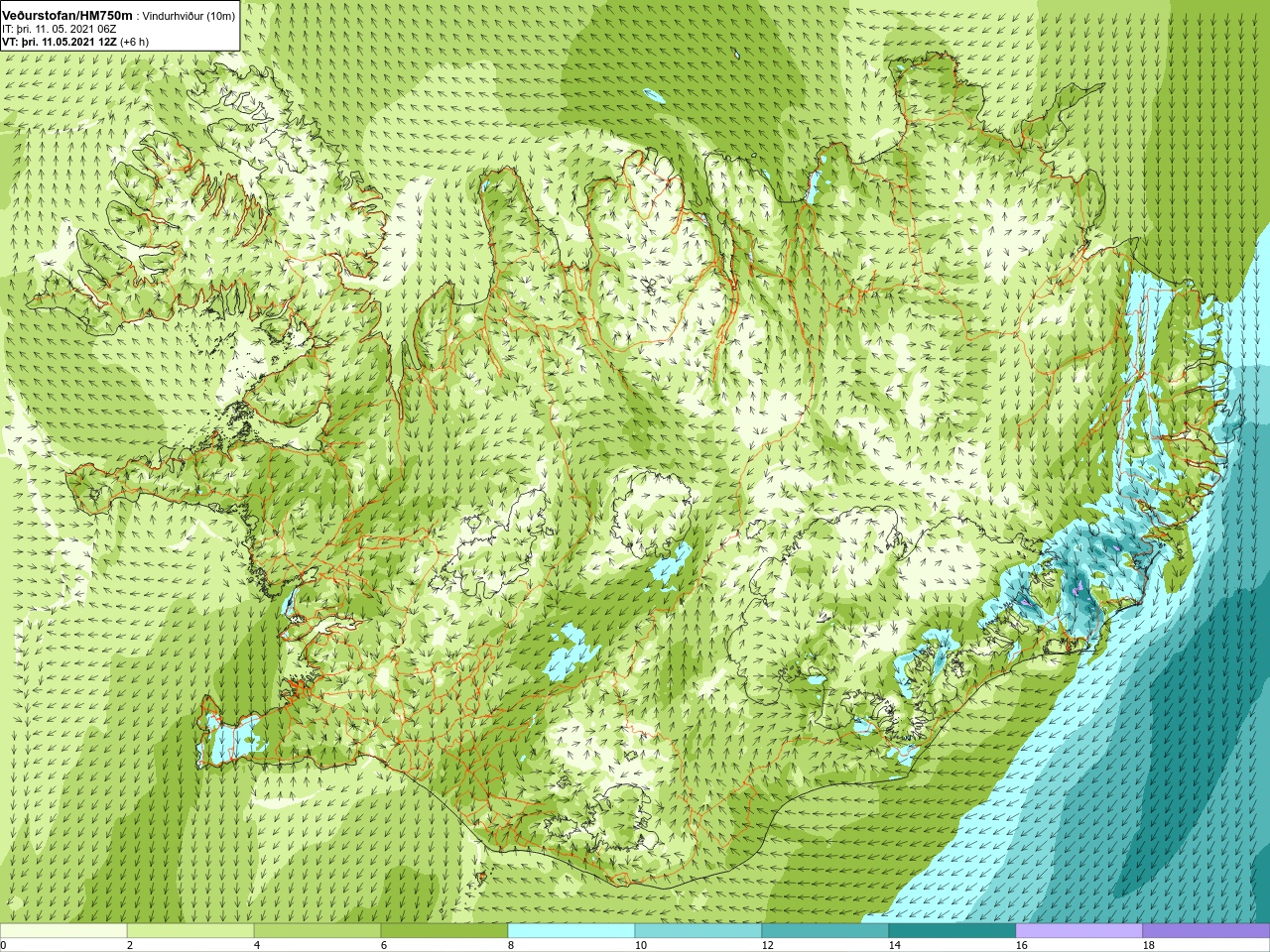Click the legend scale label '10'
This screenshot has width=1270, height=952.
[x=640, y=945]
